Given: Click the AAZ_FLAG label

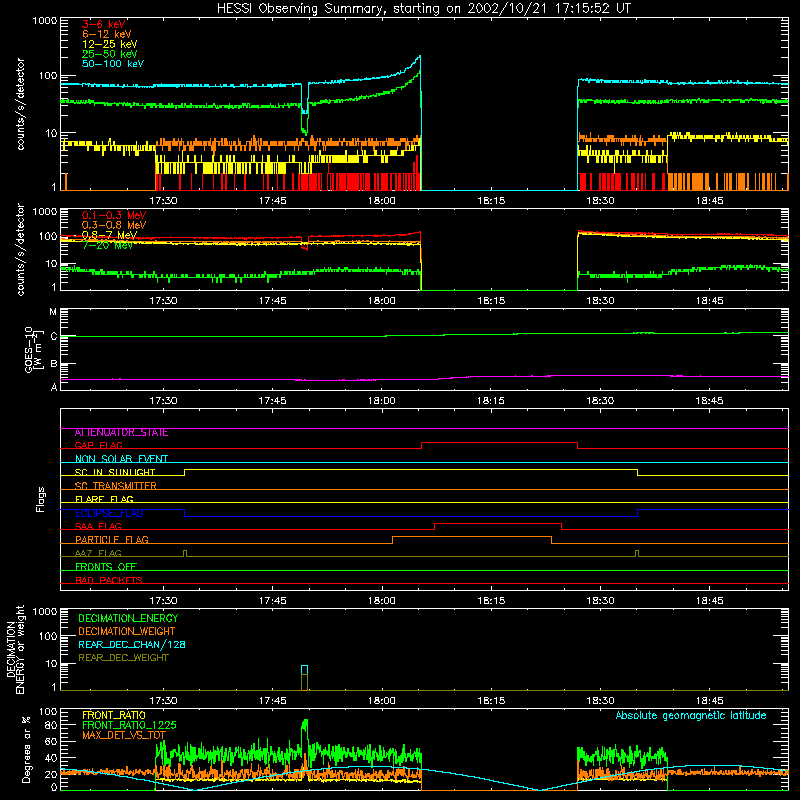Looking at the screenshot, I should pyautogui.click(x=98, y=554).
